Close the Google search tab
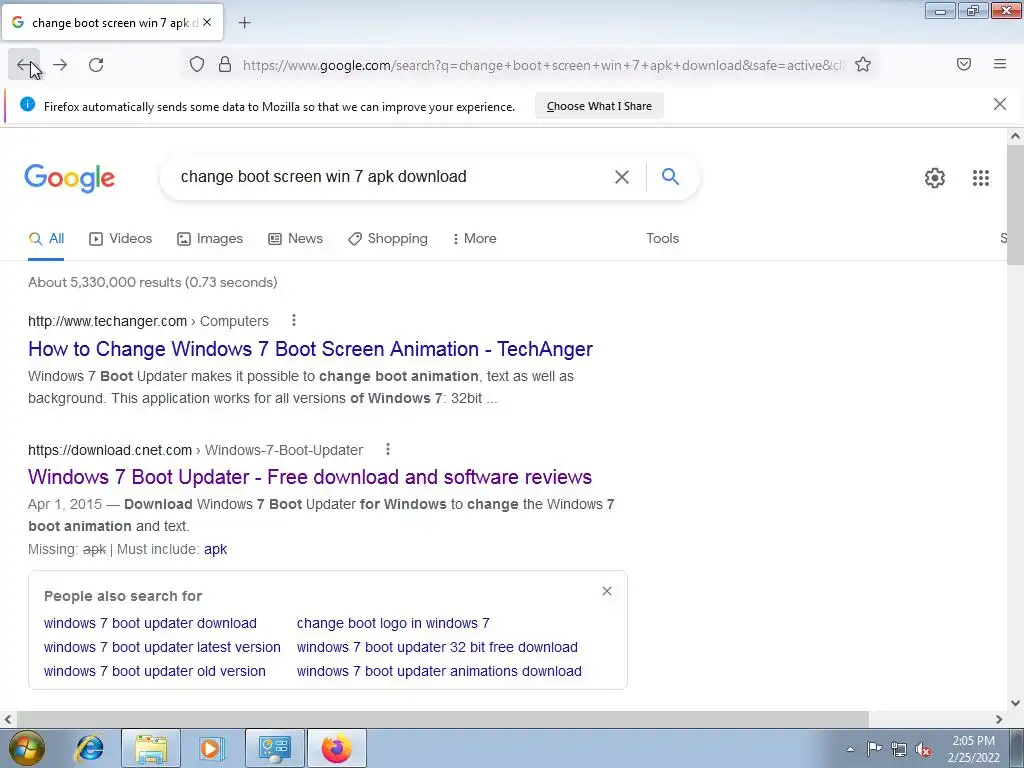 coord(207,22)
